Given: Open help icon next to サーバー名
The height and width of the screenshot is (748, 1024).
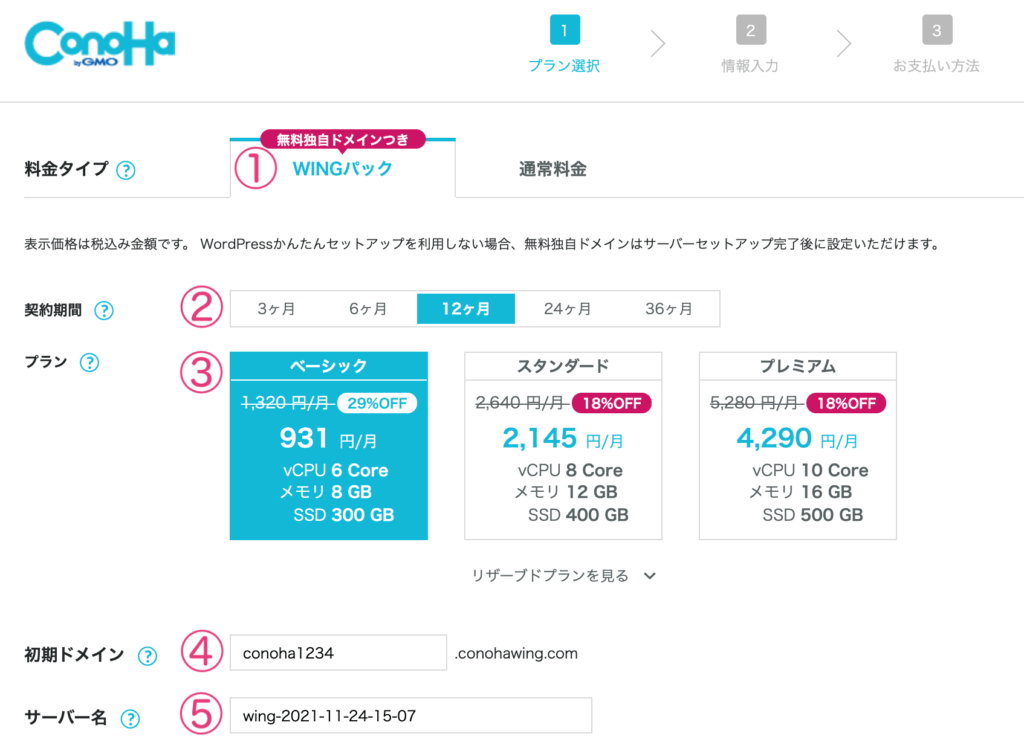Looking at the screenshot, I should pos(131,719).
